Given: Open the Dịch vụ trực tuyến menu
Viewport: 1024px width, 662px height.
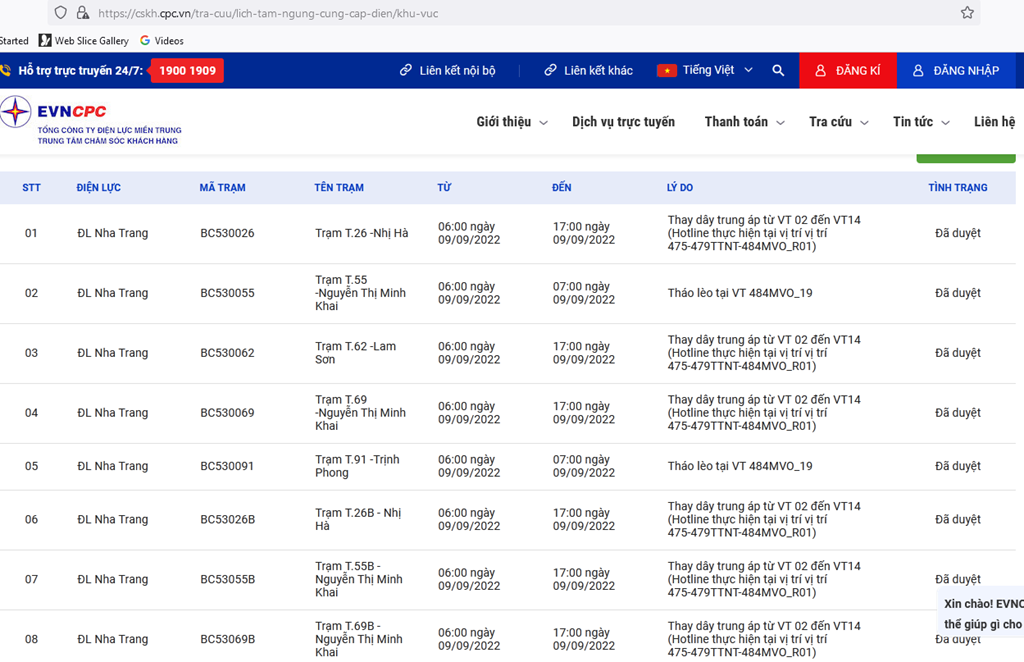Looking at the screenshot, I should tap(623, 122).
